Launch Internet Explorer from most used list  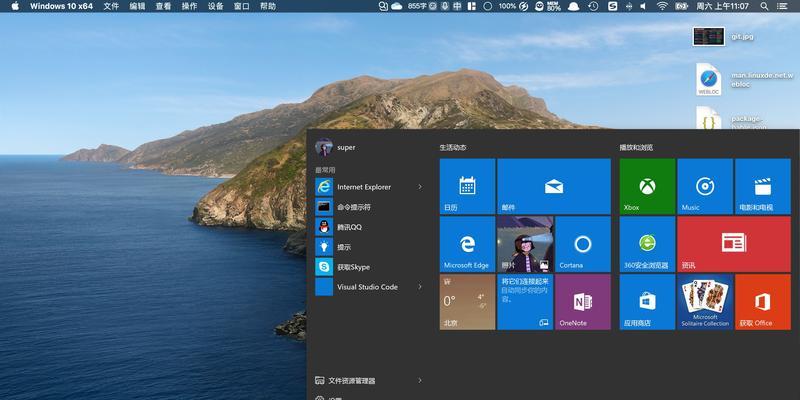[369, 187]
